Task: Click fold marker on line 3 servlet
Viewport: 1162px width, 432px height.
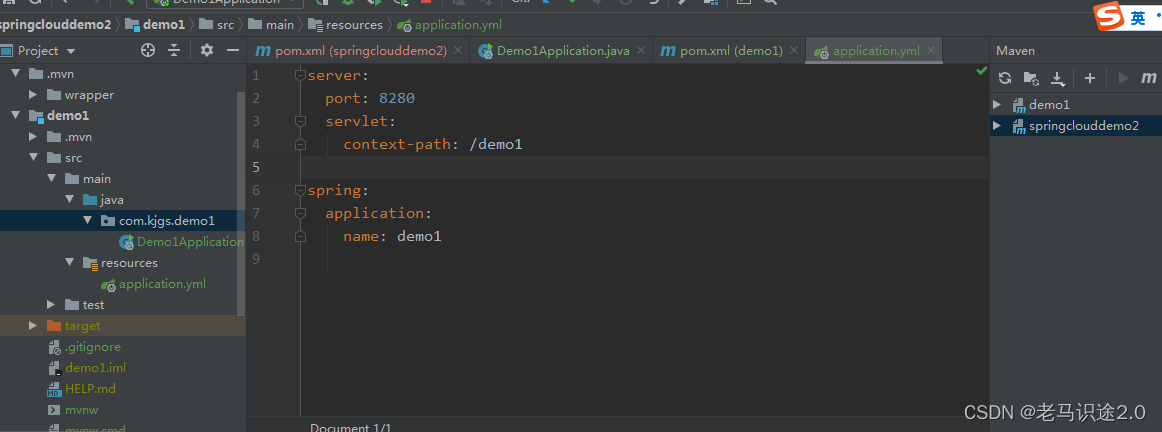Action: click(300, 121)
